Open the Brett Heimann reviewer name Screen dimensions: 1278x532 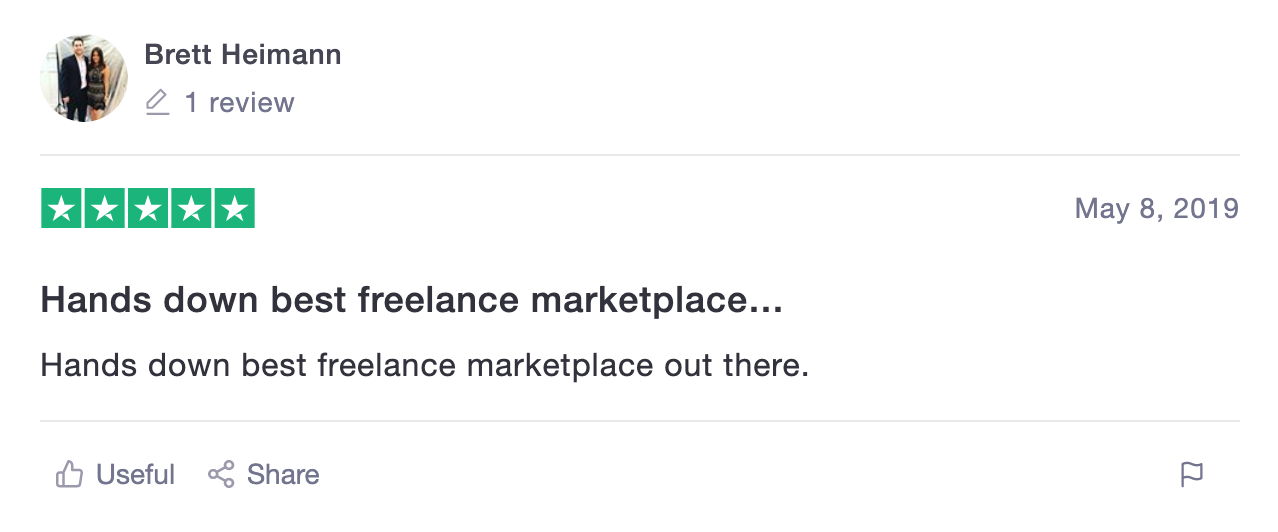[243, 55]
